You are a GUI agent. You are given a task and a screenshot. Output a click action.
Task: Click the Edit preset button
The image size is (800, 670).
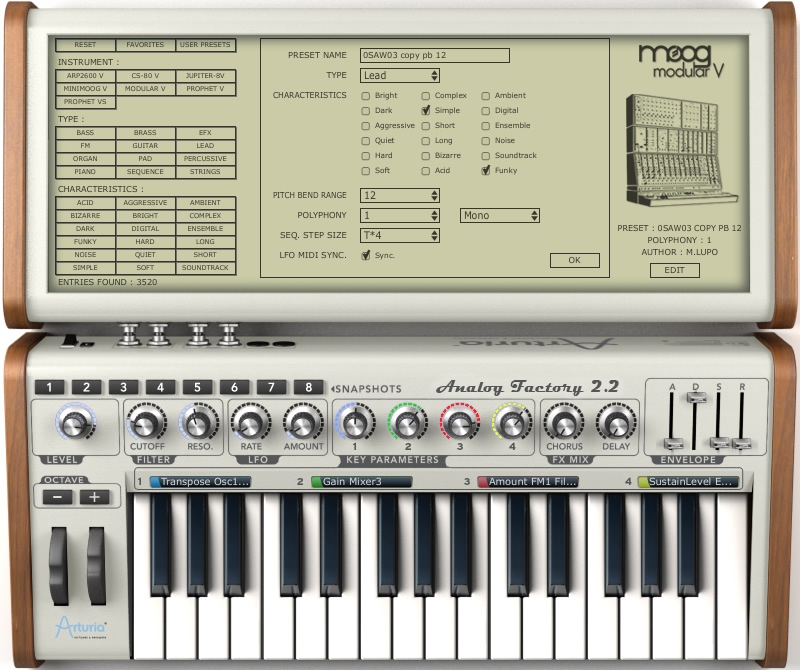tap(674, 270)
